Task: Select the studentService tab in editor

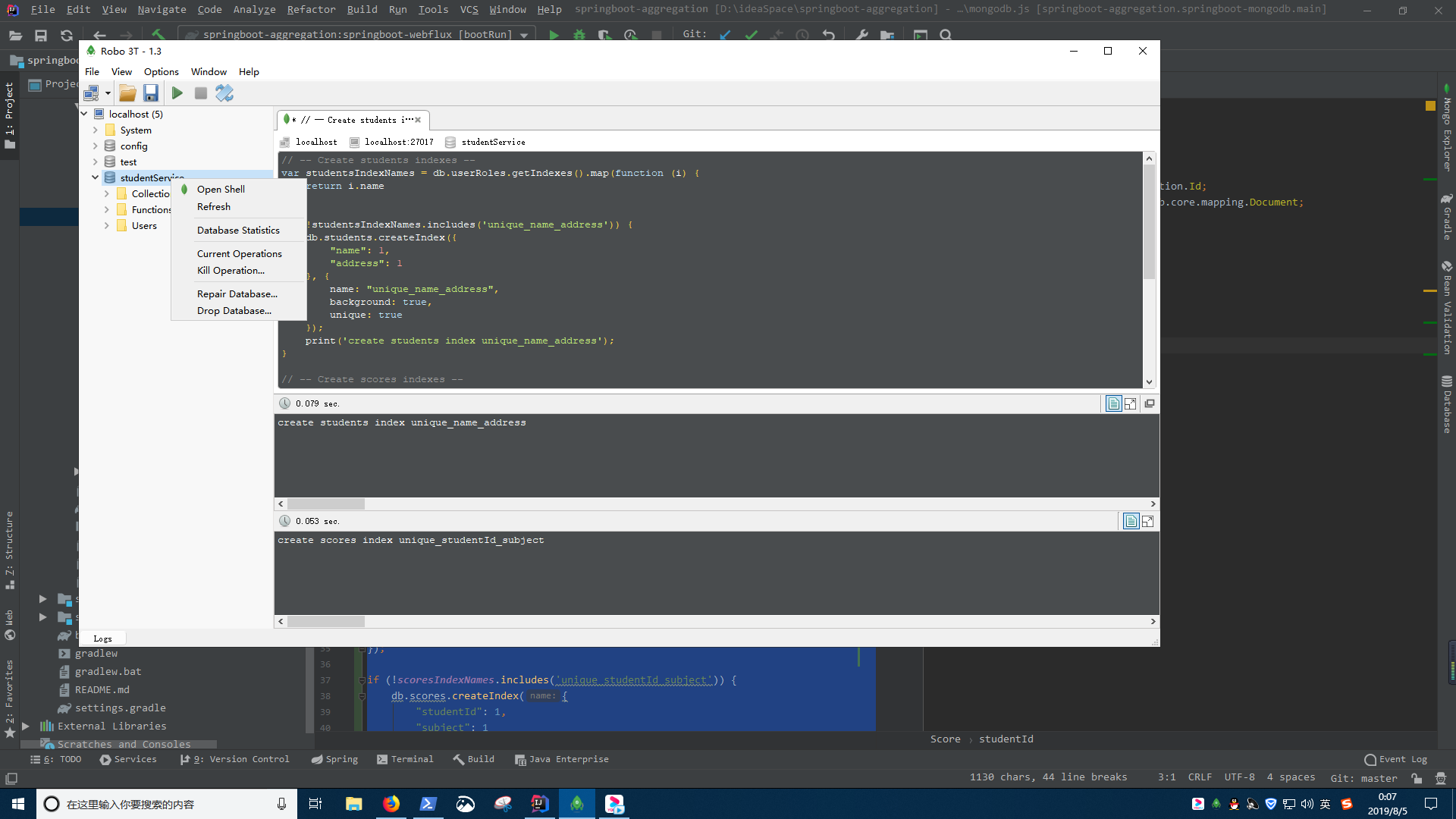Action: (494, 141)
